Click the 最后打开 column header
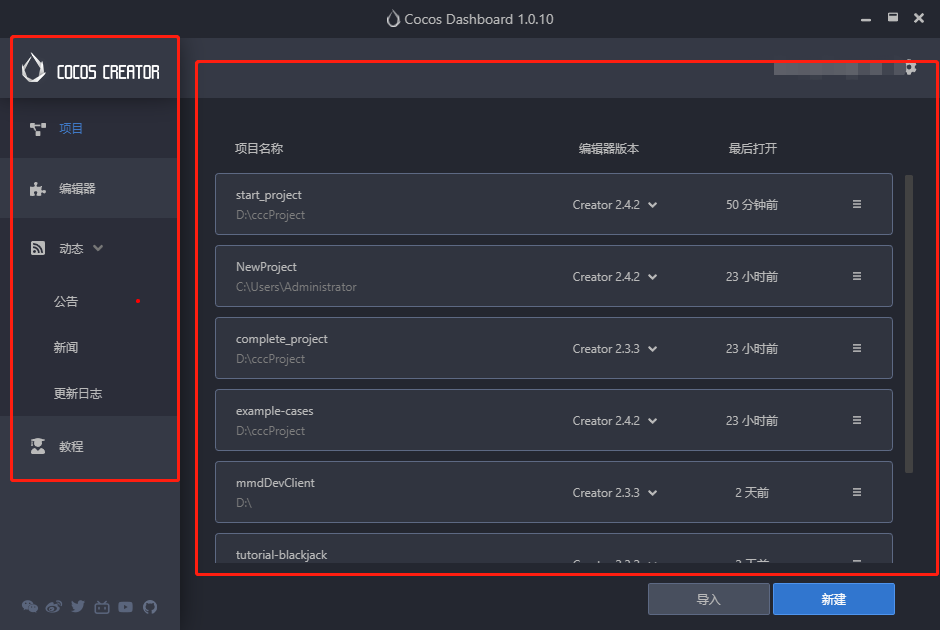940x630 pixels. pyautogui.click(x=753, y=149)
